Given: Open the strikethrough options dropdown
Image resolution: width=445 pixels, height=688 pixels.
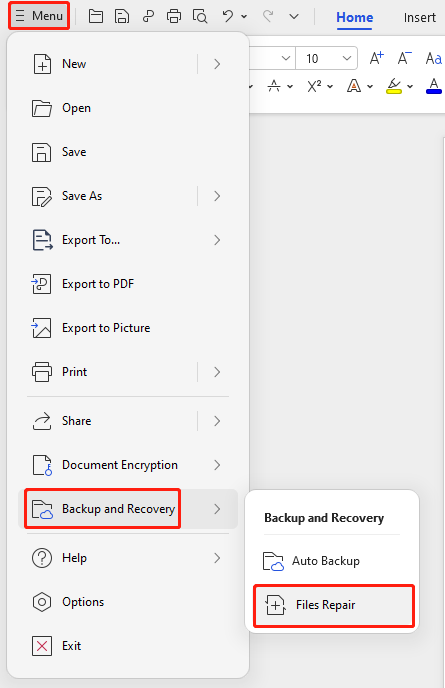Looking at the screenshot, I should click(290, 86).
